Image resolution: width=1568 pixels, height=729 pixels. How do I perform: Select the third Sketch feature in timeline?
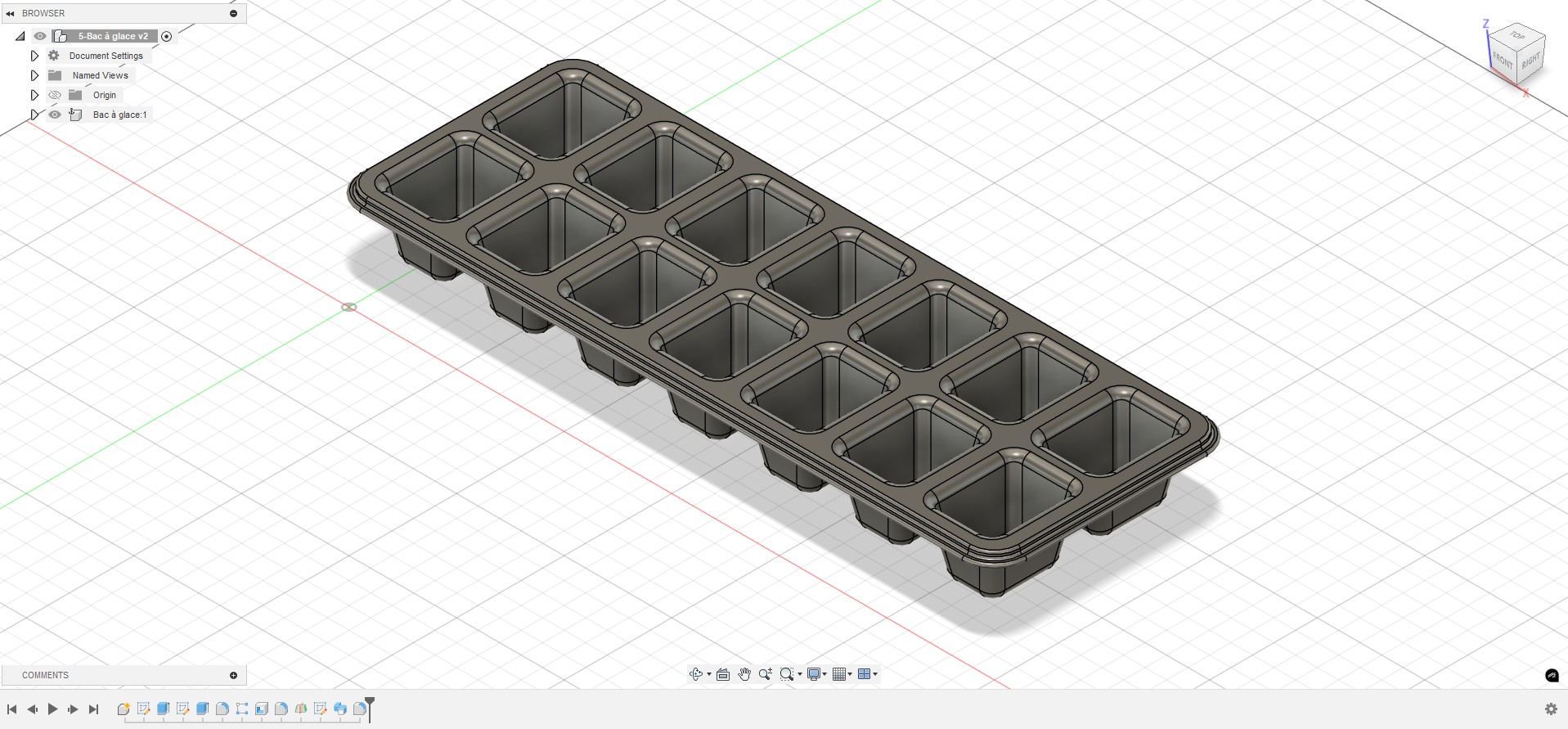pos(320,709)
